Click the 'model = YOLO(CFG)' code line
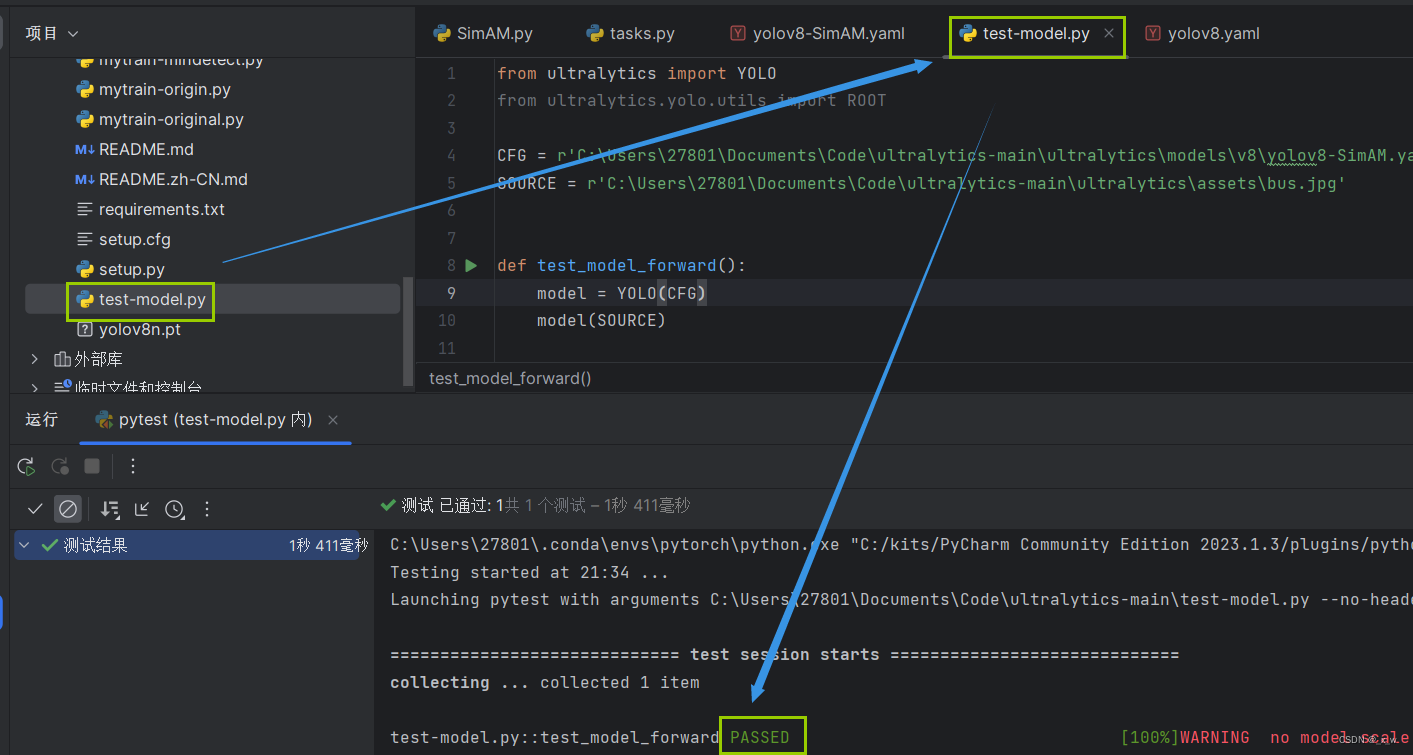This screenshot has height=755, width=1413. tap(622, 293)
